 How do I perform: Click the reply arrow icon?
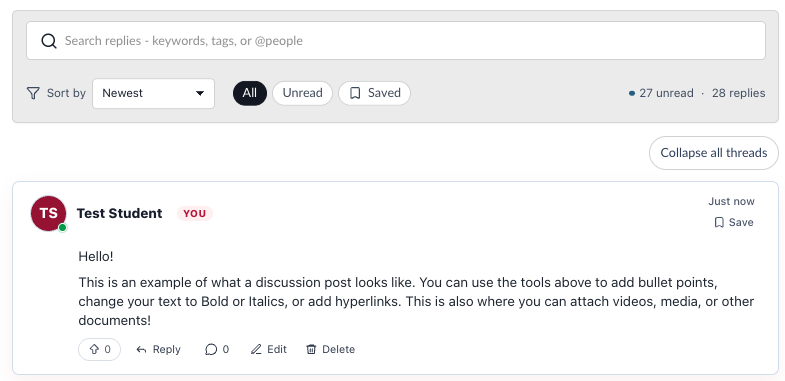click(x=142, y=349)
